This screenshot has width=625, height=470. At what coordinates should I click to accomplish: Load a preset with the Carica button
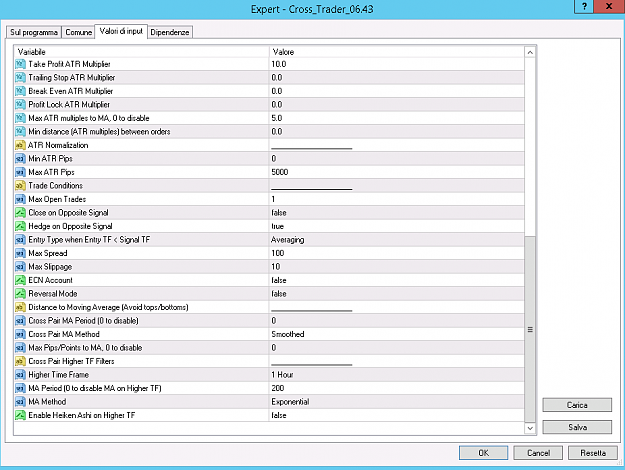[x=577, y=405]
